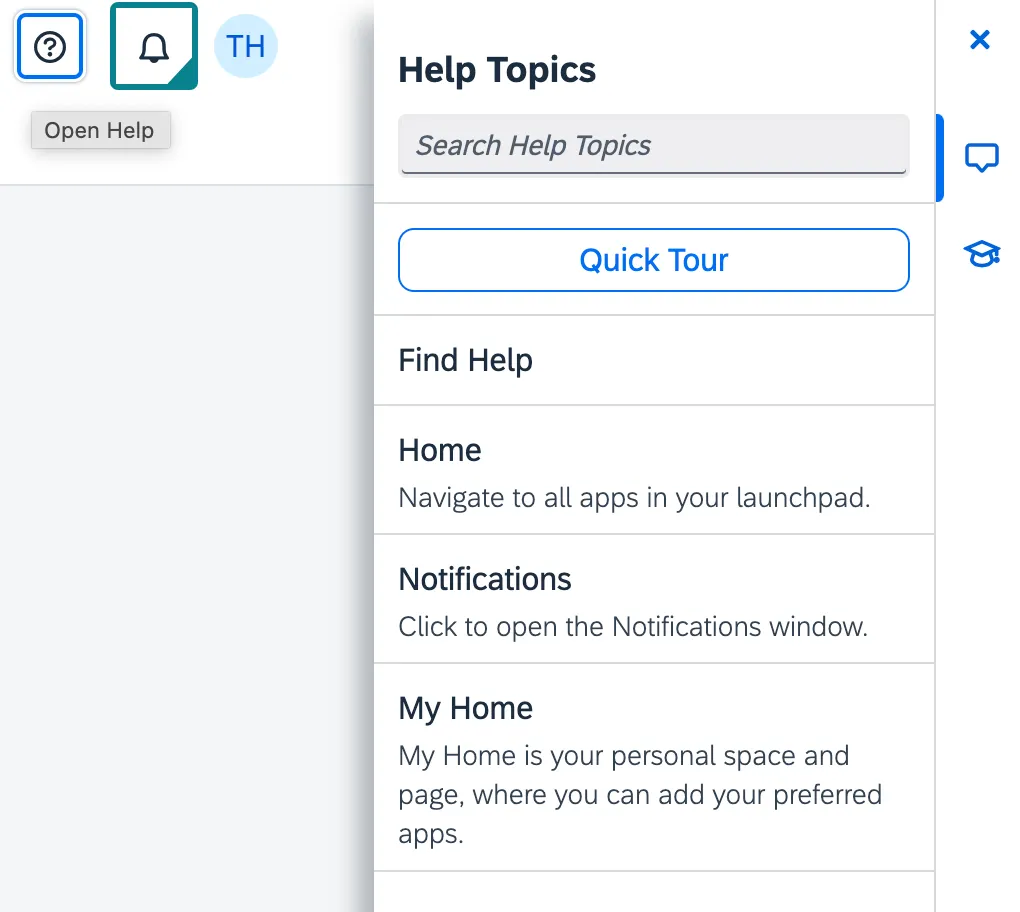Click the Open Help tooltip label
Viewport: 1020px width, 912px height.
pyautogui.click(x=100, y=131)
